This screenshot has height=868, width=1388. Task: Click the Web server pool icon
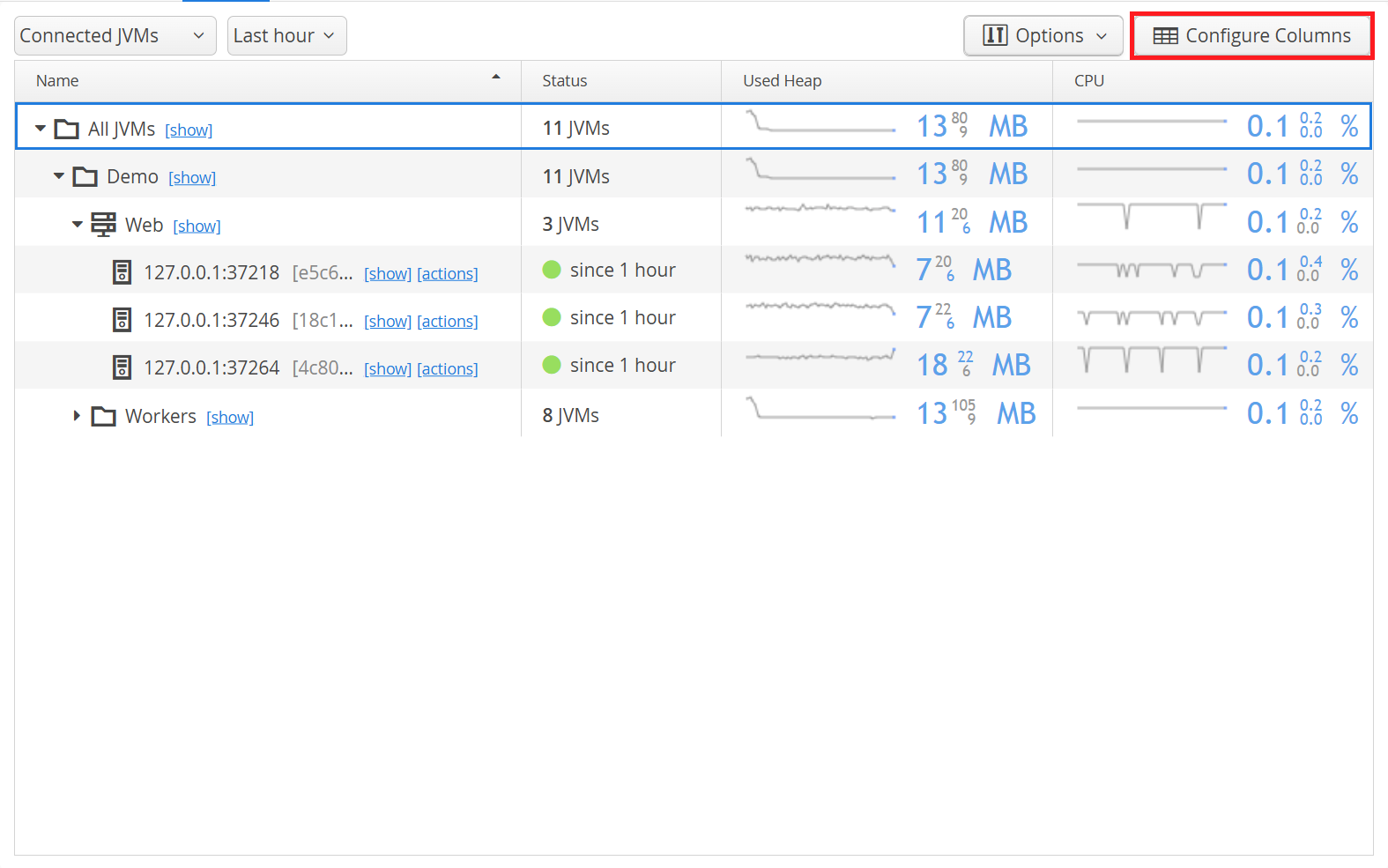tap(104, 225)
